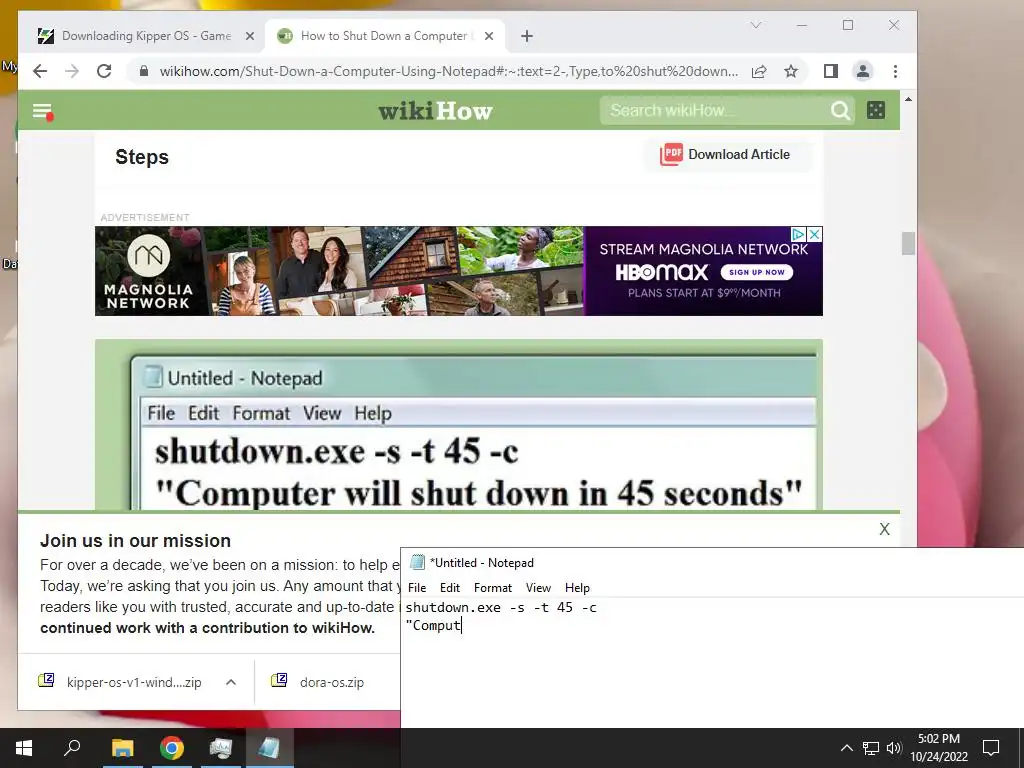Open the Notepad Edit menu
This screenshot has width=1024, height=768.
[x=449, y=588]
